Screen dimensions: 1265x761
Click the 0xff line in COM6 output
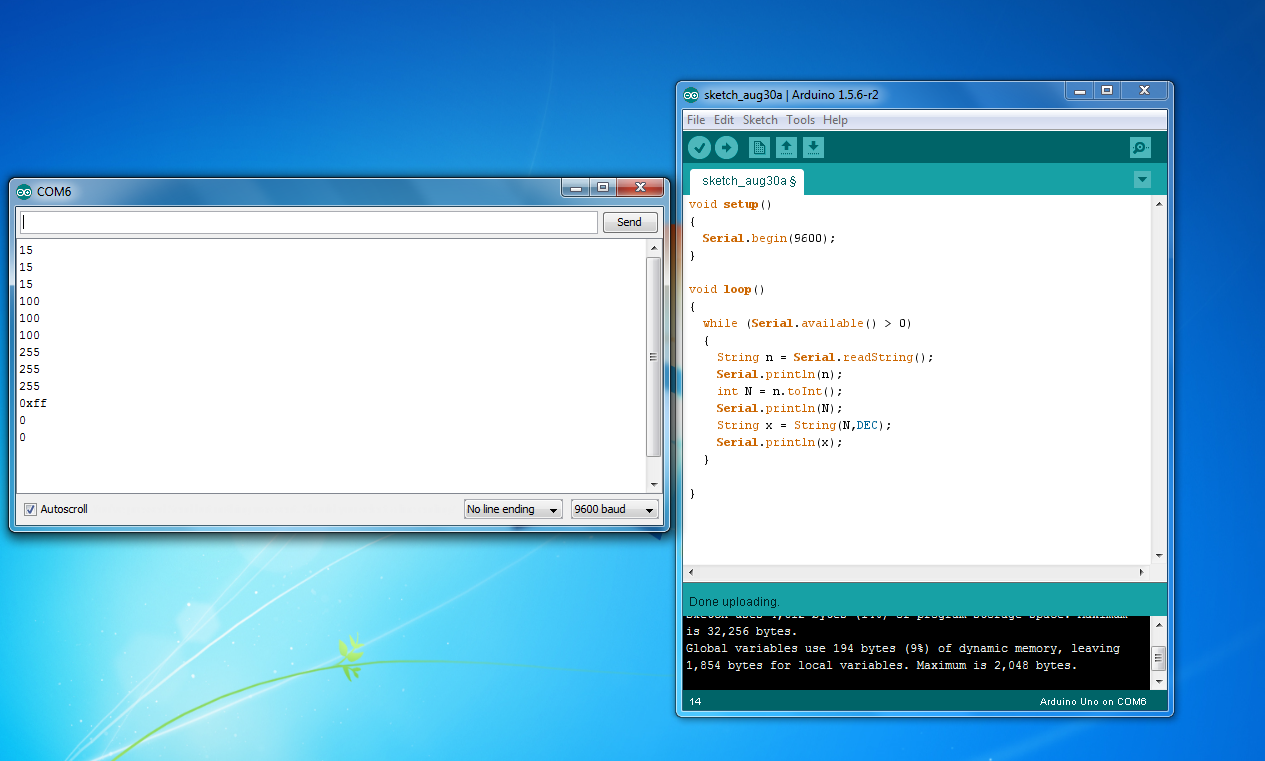coord(33,403)
